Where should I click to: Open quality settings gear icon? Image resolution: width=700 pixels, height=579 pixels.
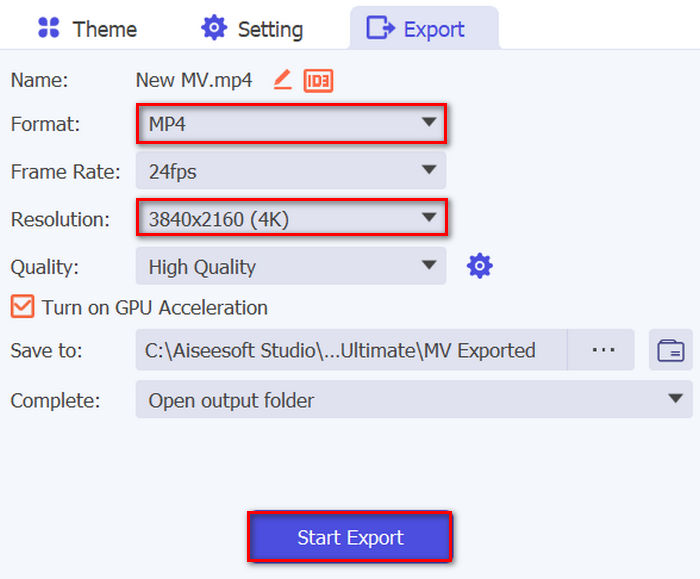click(479, 266)
